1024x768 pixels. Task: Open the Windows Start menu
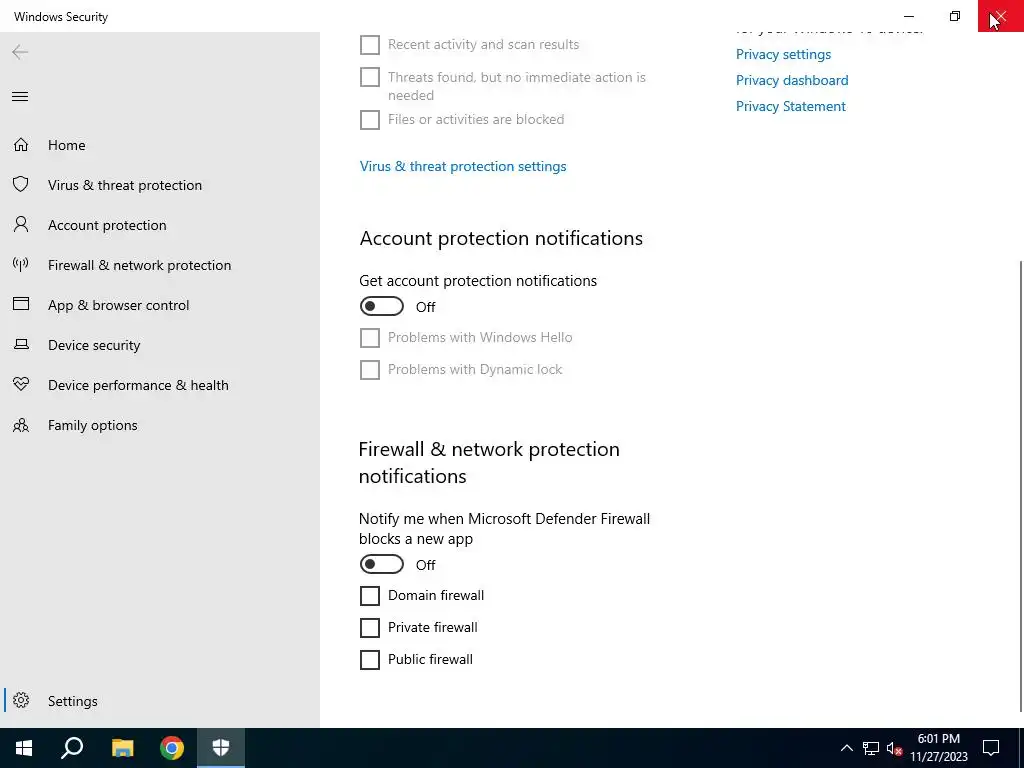point(24,748)
